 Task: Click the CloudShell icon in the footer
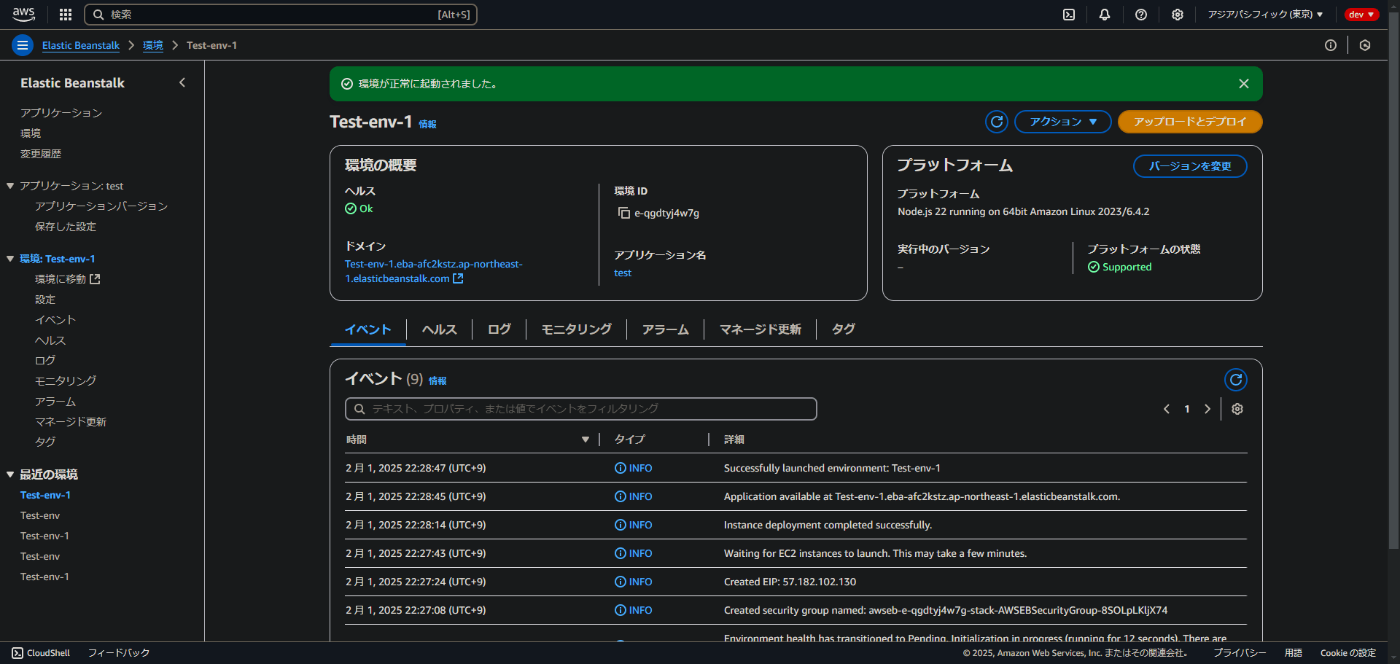(17, 653)
